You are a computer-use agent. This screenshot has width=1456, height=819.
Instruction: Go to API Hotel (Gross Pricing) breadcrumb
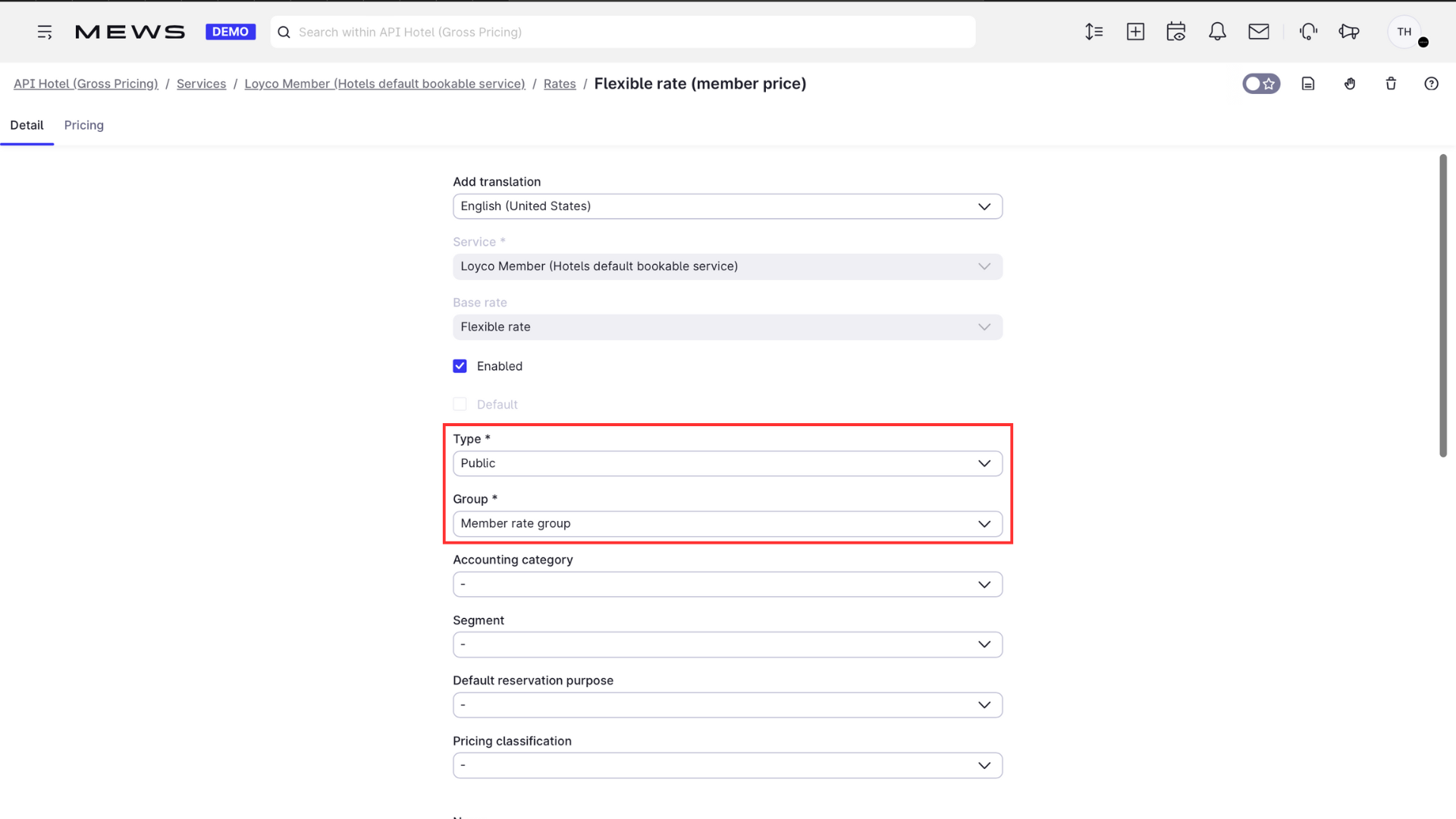click(86, 83)
